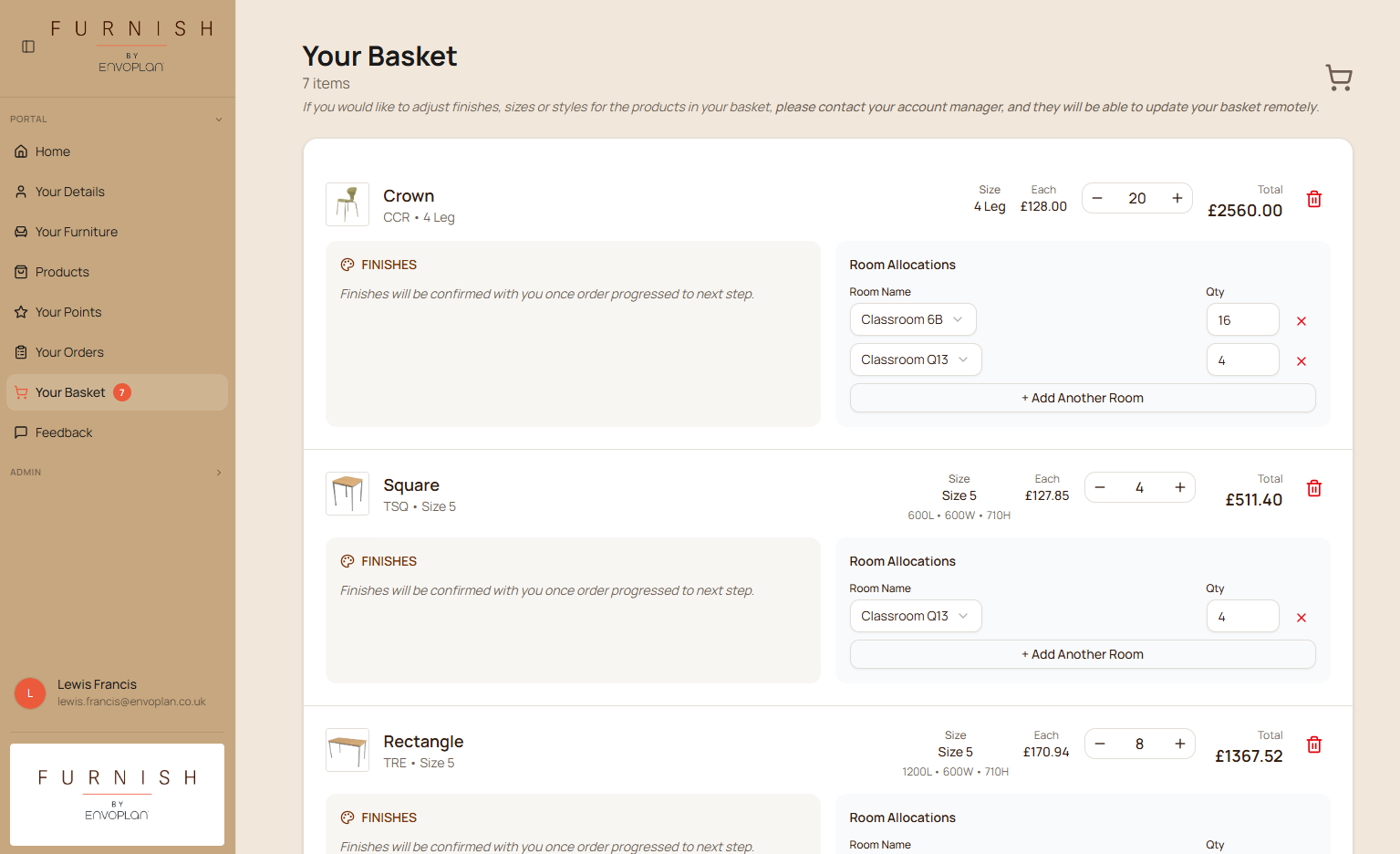Remove Classroom 6B allocation for Crown
Image resolution: width=1400 pixels, height=854 pixels.
1301,321
